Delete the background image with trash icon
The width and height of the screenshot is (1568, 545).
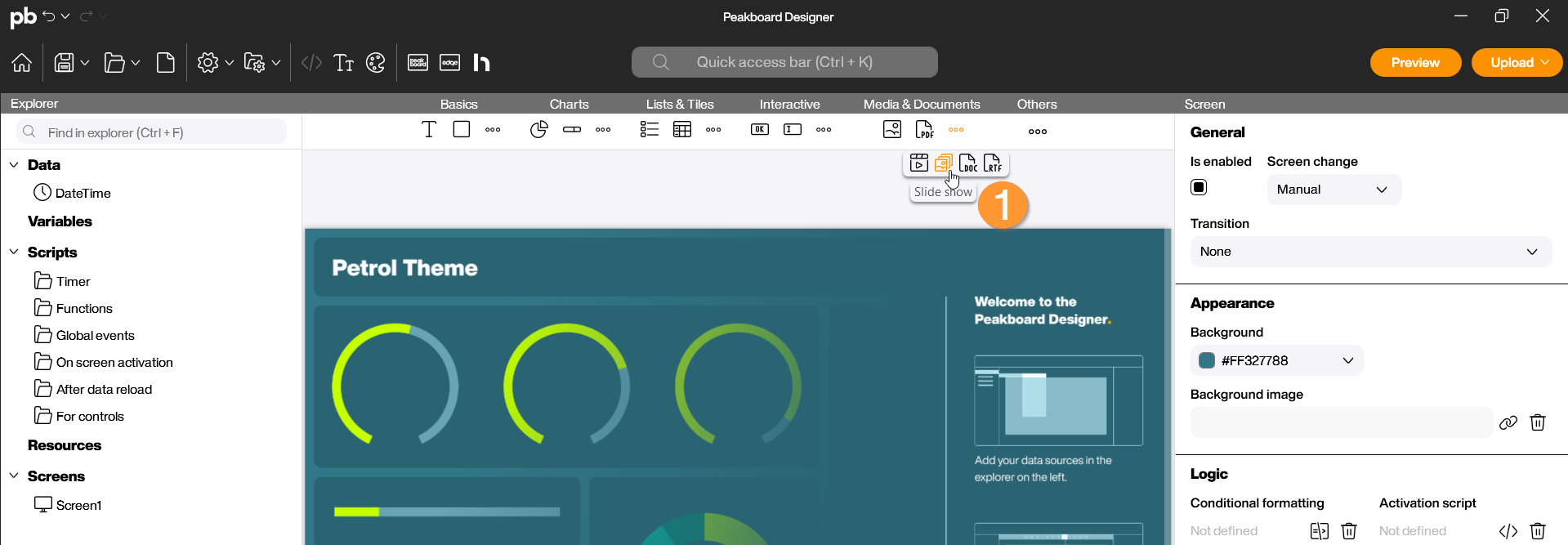[1538, 422]
